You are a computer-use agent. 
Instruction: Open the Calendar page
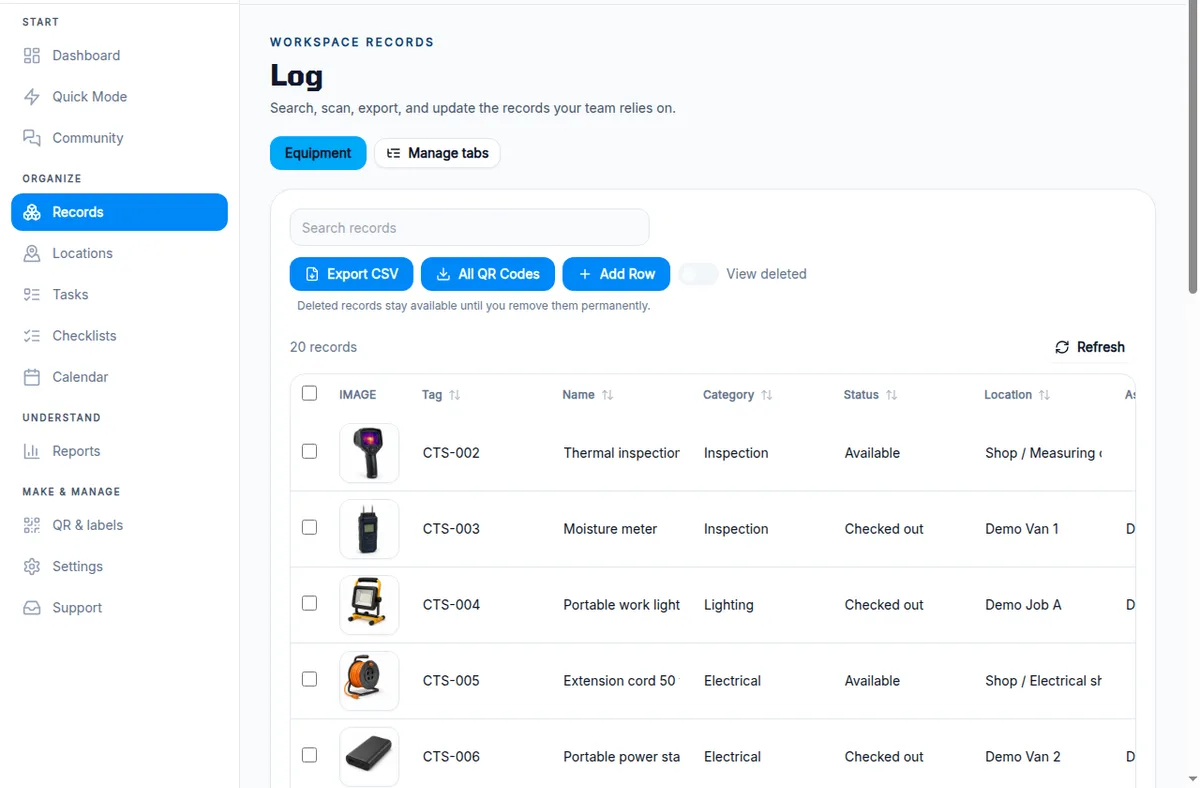point(119,377)
